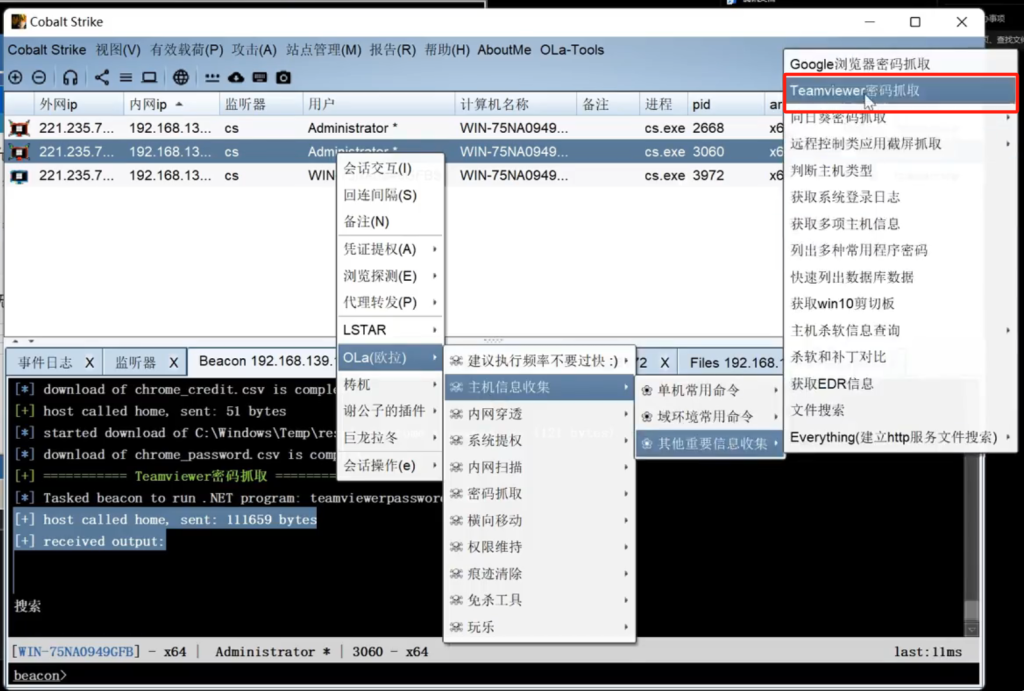Click the beacon icon for pid 2668
The width and height of the screenshot is (1024, 691).
(19, 128)
